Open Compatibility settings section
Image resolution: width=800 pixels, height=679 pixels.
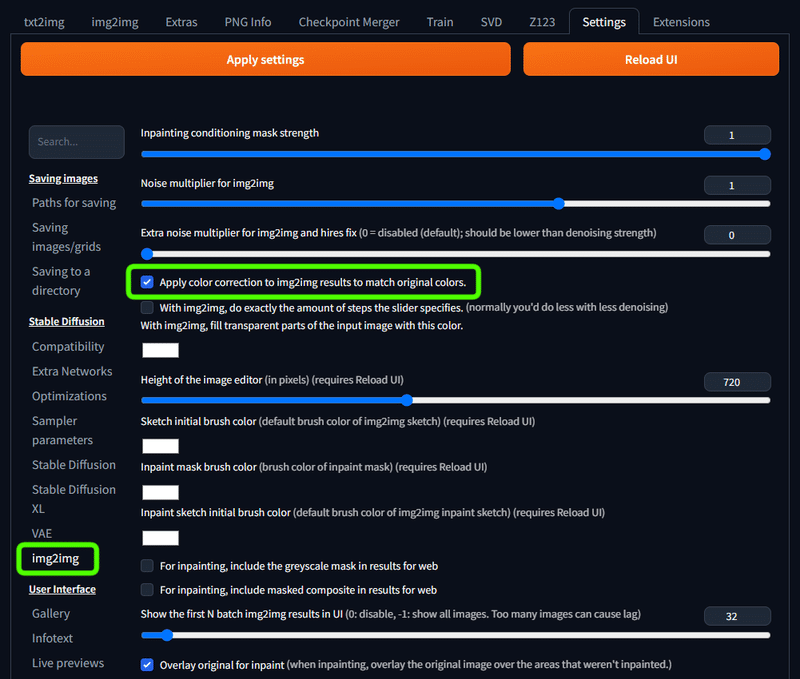tap(68, 346)
